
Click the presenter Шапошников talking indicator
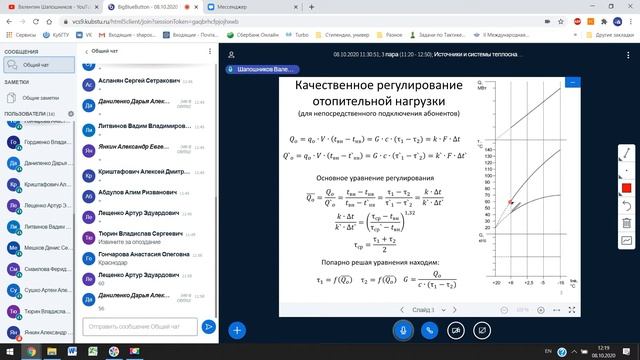[262, 69]
